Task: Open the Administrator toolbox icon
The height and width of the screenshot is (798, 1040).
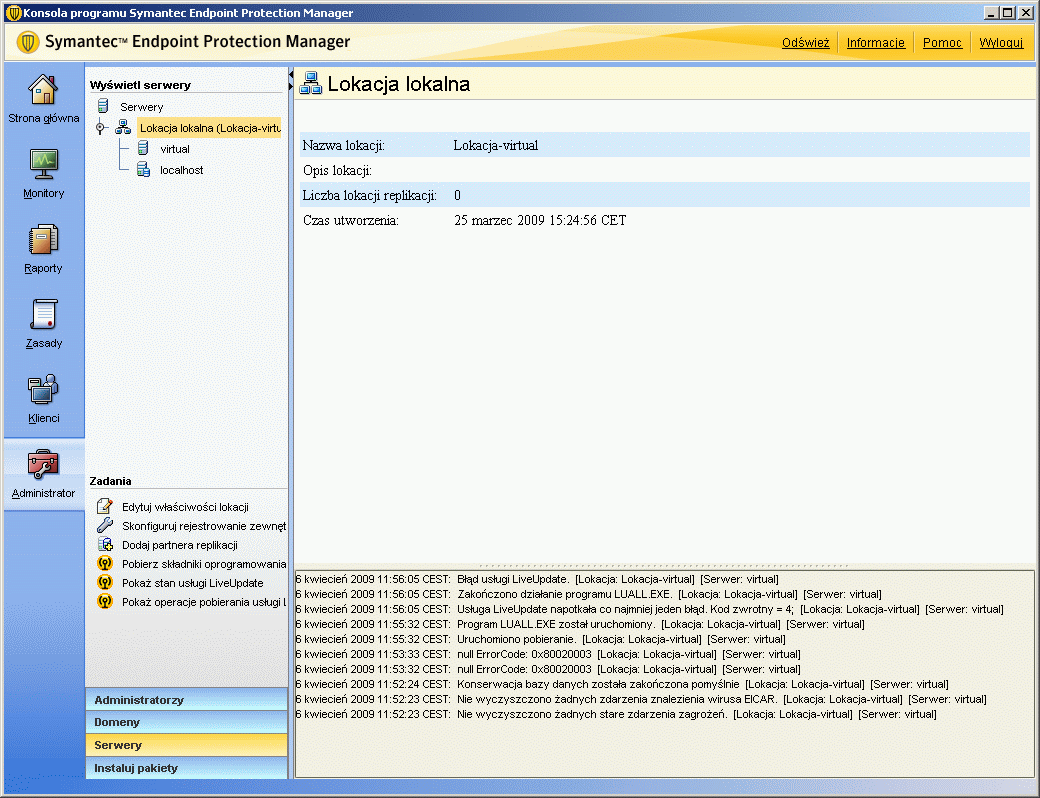Action: (43, 464)
